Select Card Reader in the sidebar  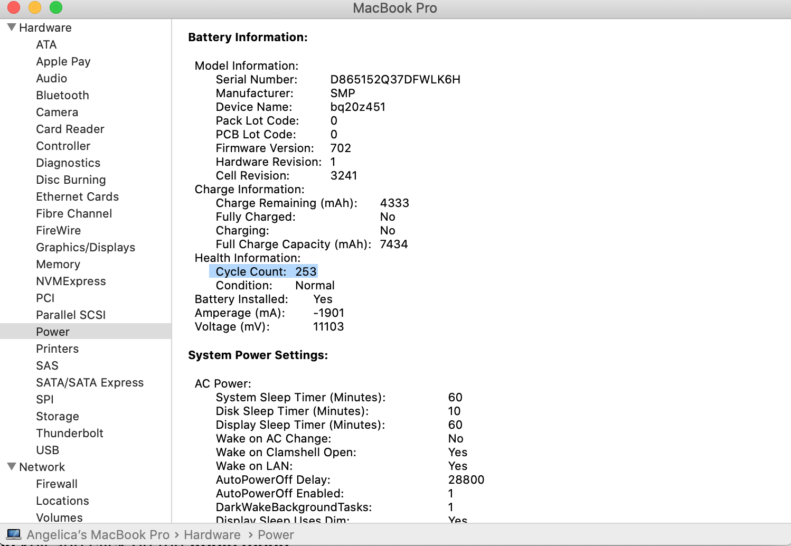[x=70, y=129]
